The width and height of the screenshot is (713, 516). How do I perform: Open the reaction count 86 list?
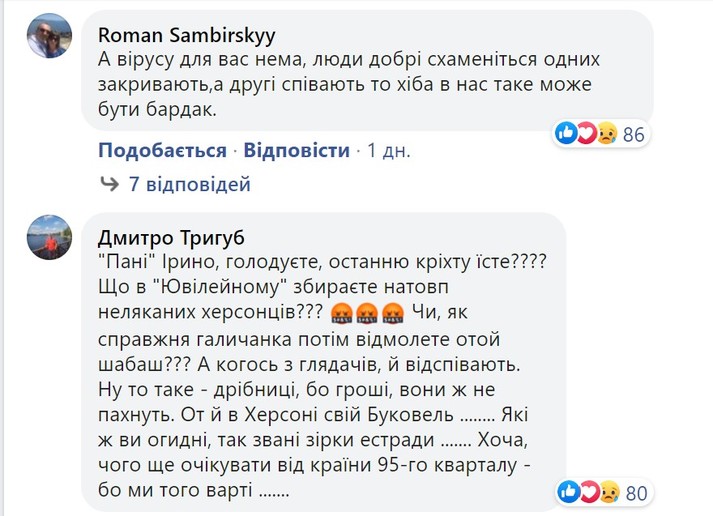634,134
